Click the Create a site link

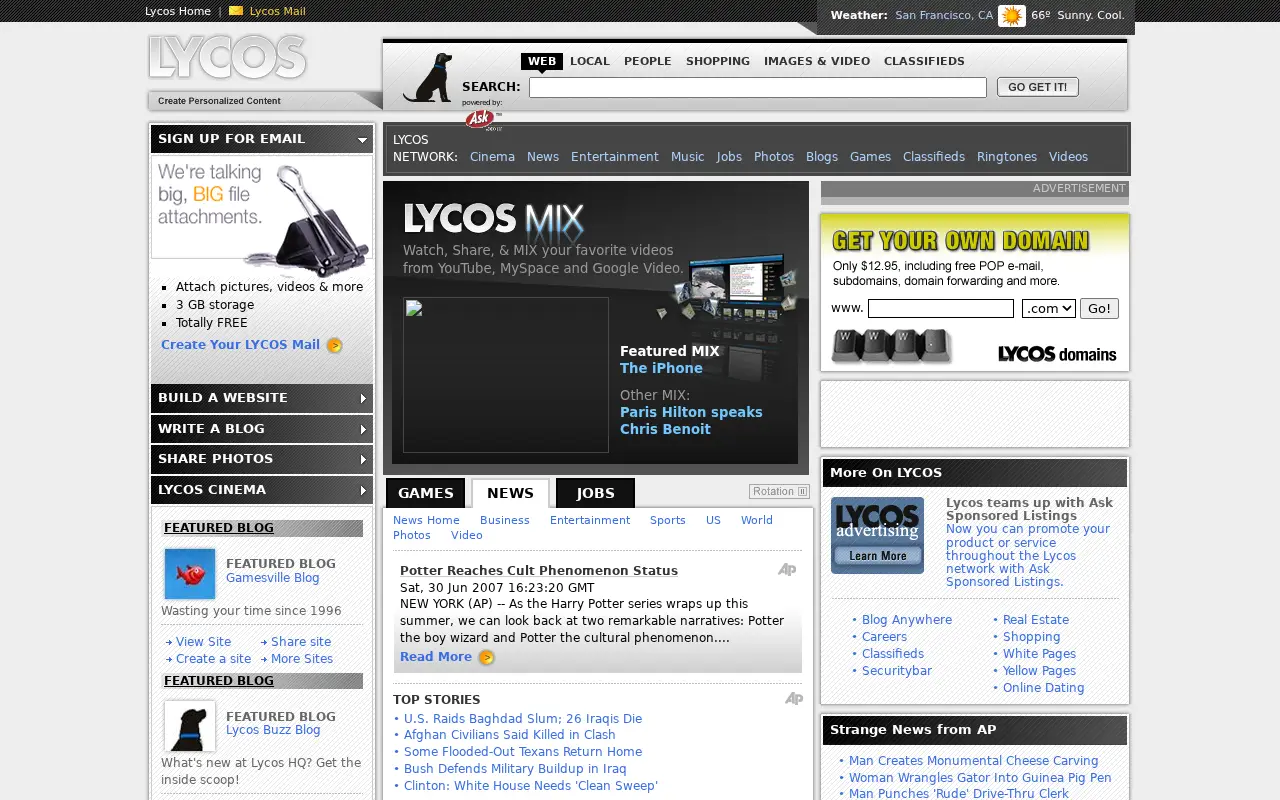213,659
